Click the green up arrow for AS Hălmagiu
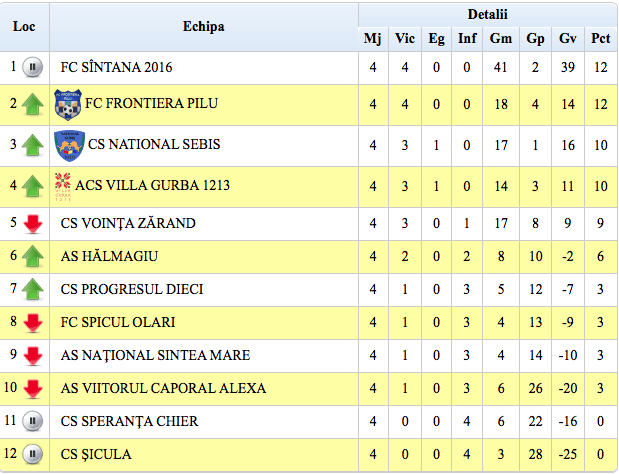 (x=33, y=258)
